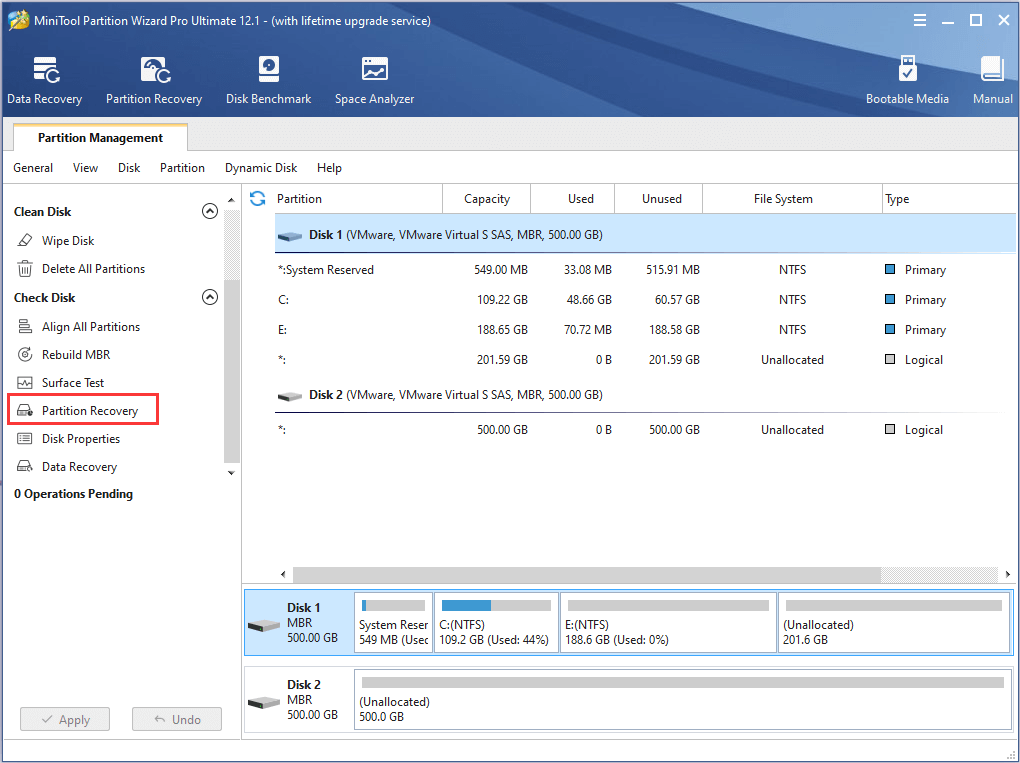Click the Align All Partitions icon
The width and height of the screenshot is (1020, 763).
pyautogui.click(x=25, y=327)
